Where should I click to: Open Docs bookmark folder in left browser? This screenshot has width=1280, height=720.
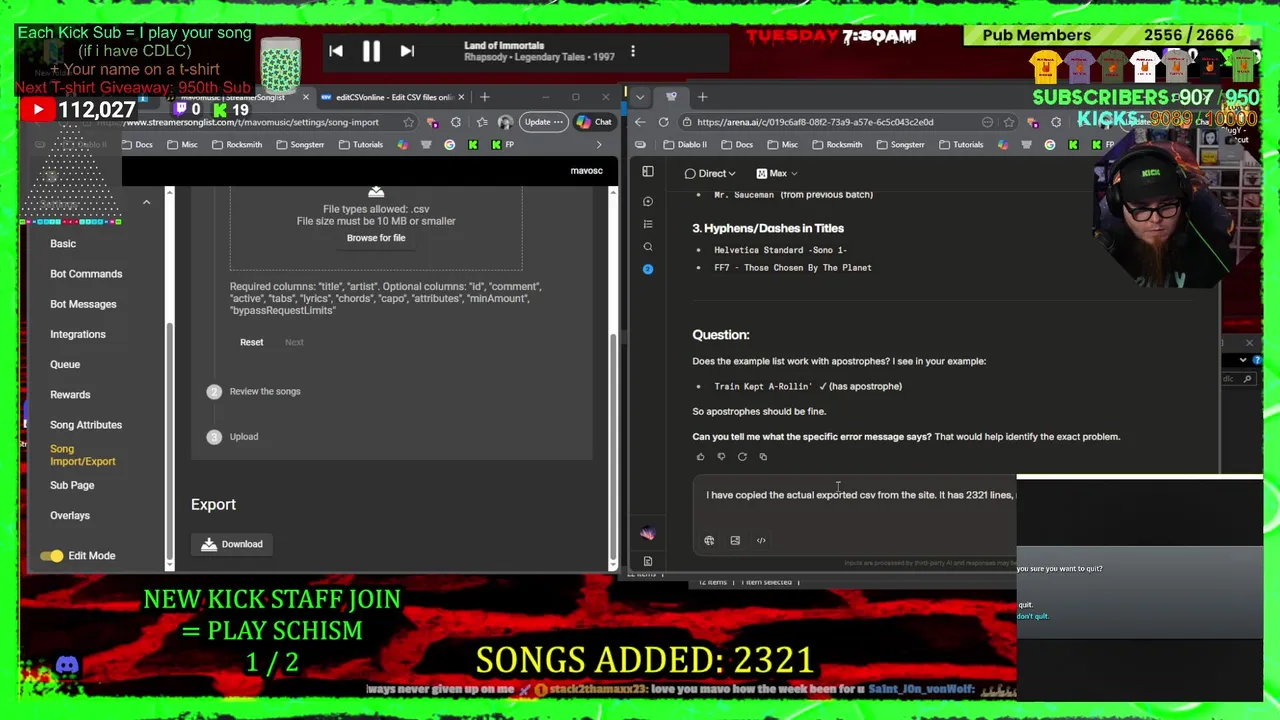click(138, 144)
